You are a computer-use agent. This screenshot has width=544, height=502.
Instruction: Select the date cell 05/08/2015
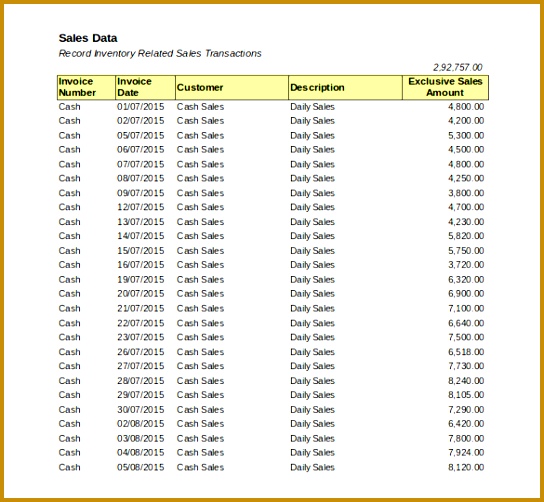(141, 467)
